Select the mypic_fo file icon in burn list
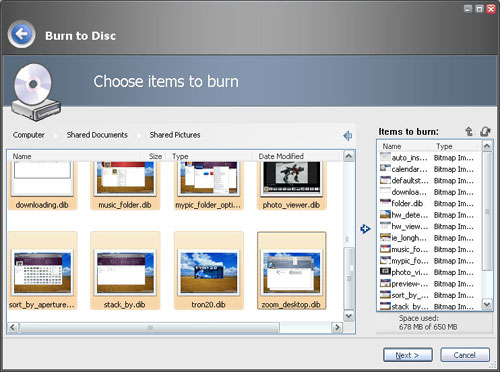Viewport: 500px width, 372px height. pos(385,260)
